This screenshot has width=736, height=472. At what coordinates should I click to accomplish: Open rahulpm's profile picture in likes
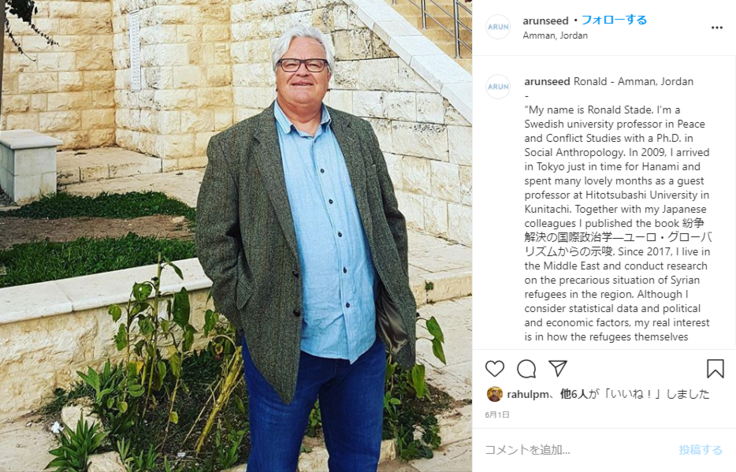tap(495, 394)
